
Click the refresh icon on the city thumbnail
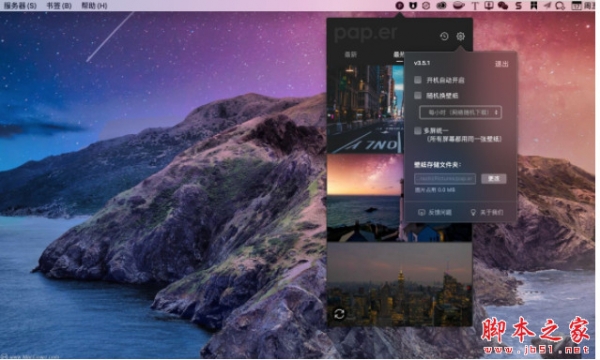tap(339, 314)
